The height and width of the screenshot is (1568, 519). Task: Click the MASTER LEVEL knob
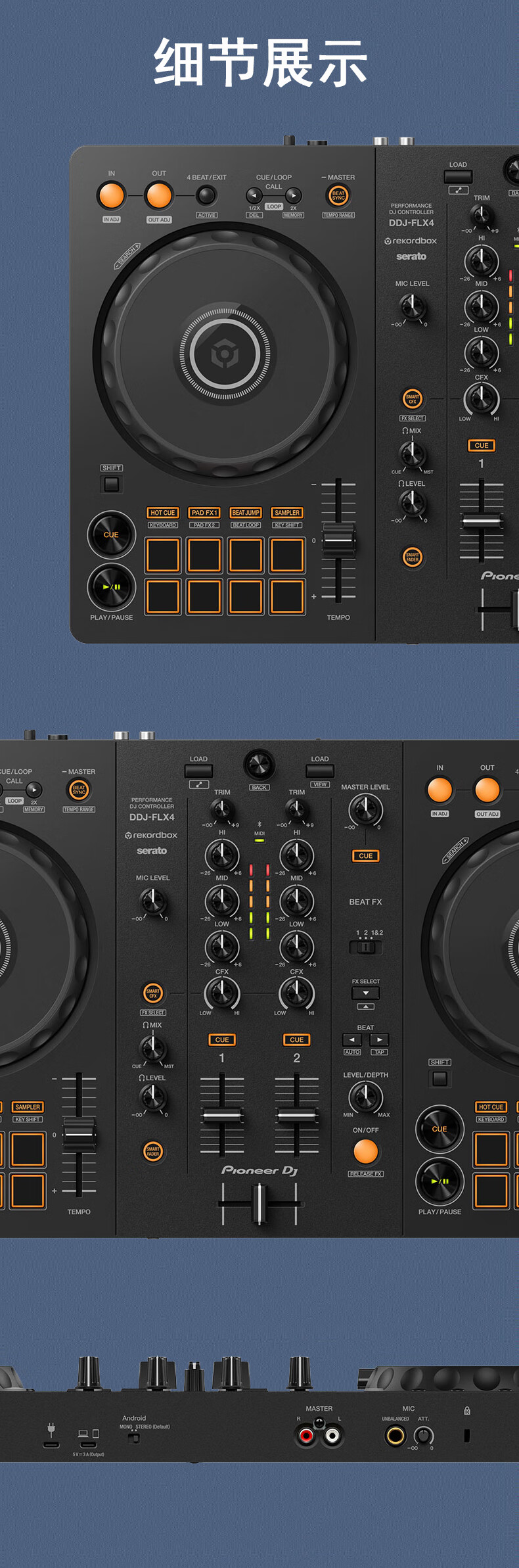click(x=365, y=809)
